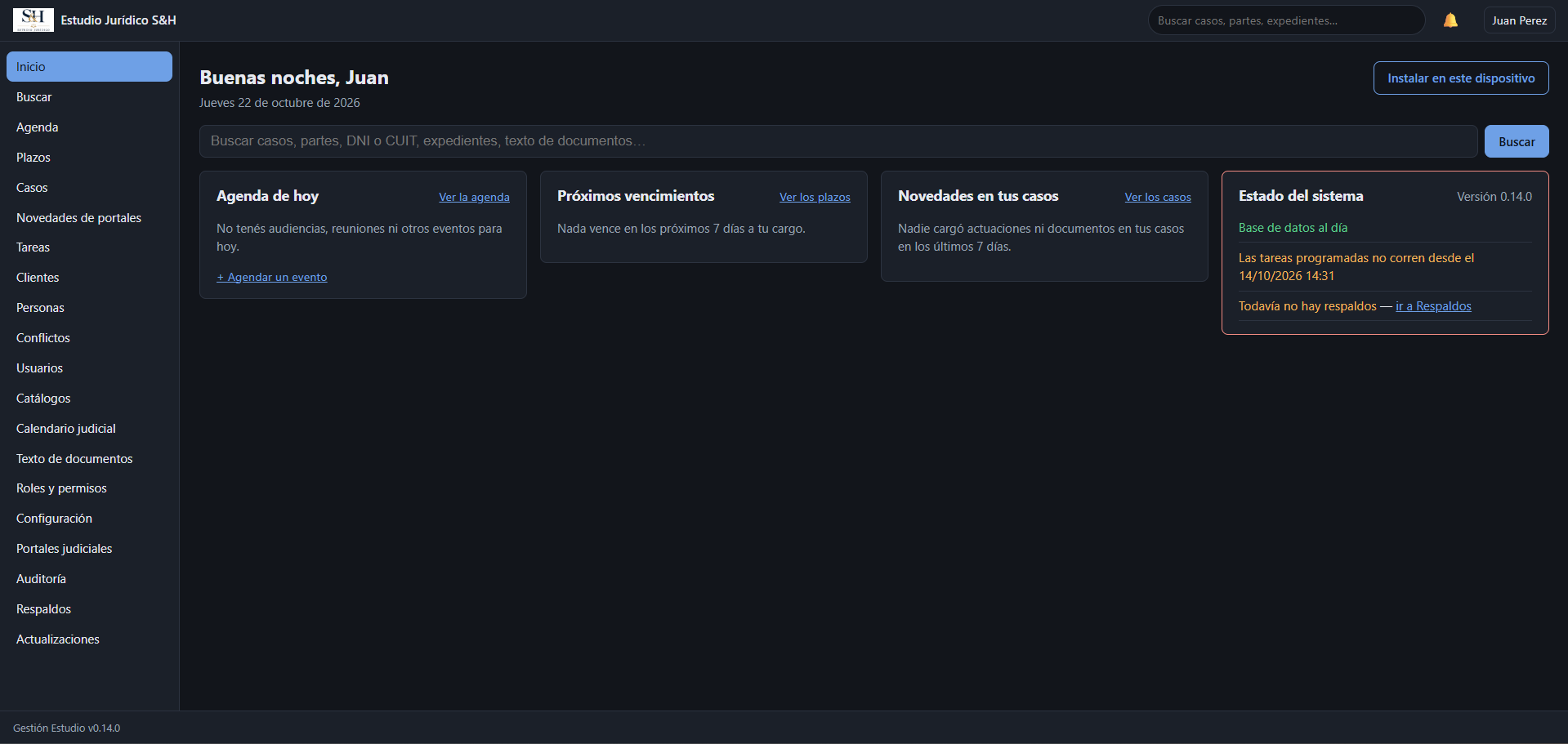This screenshot has height=744, width=1568.
Task: Open Tareas from the sidebar
Action: pos(89,247)
